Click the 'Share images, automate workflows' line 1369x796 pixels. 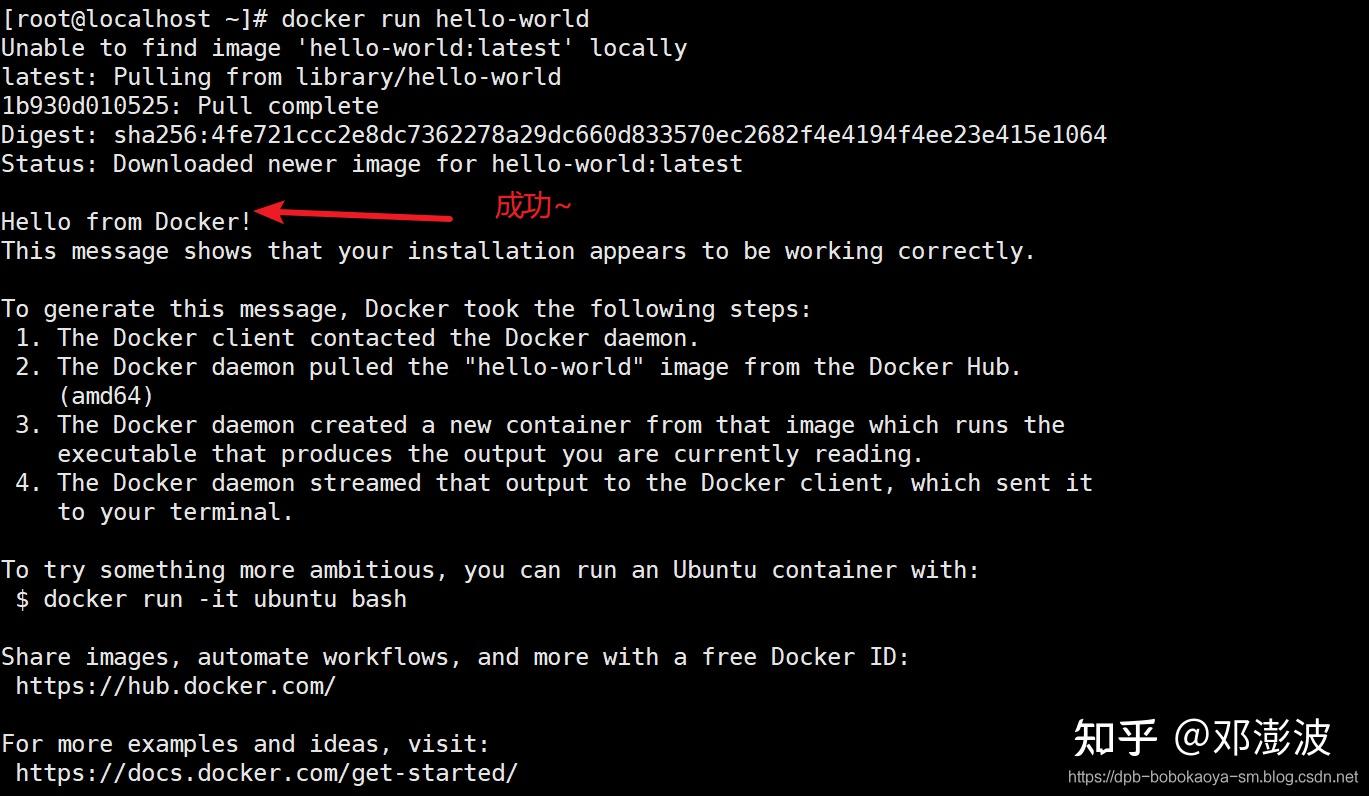[x=456, y=657]
